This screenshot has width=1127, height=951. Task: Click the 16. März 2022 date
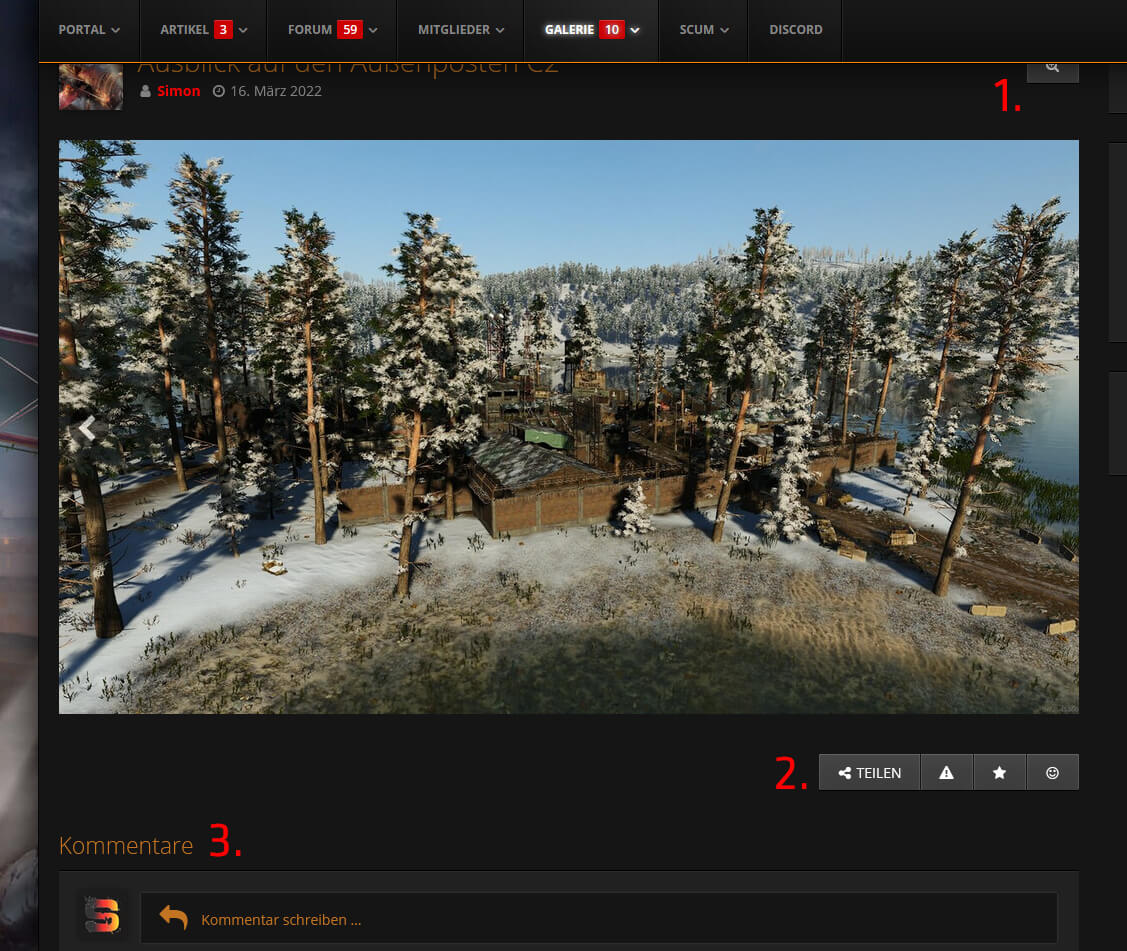click(x=274, y=91)
